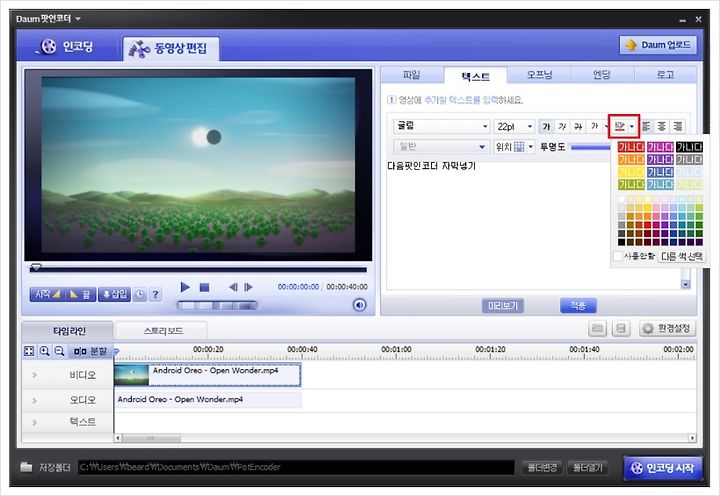Align subtitle text to the right
The width and height of the screenshot is (720, 496).
coord(677,126)
